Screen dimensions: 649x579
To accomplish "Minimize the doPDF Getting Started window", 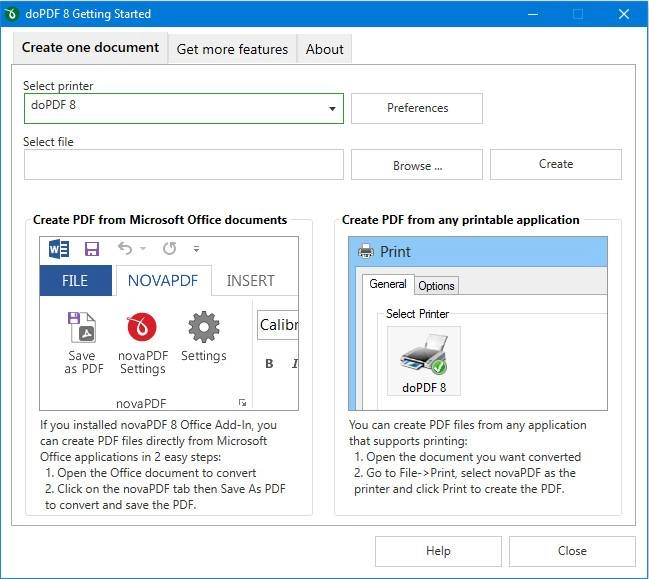I will (x=533, y=14).
